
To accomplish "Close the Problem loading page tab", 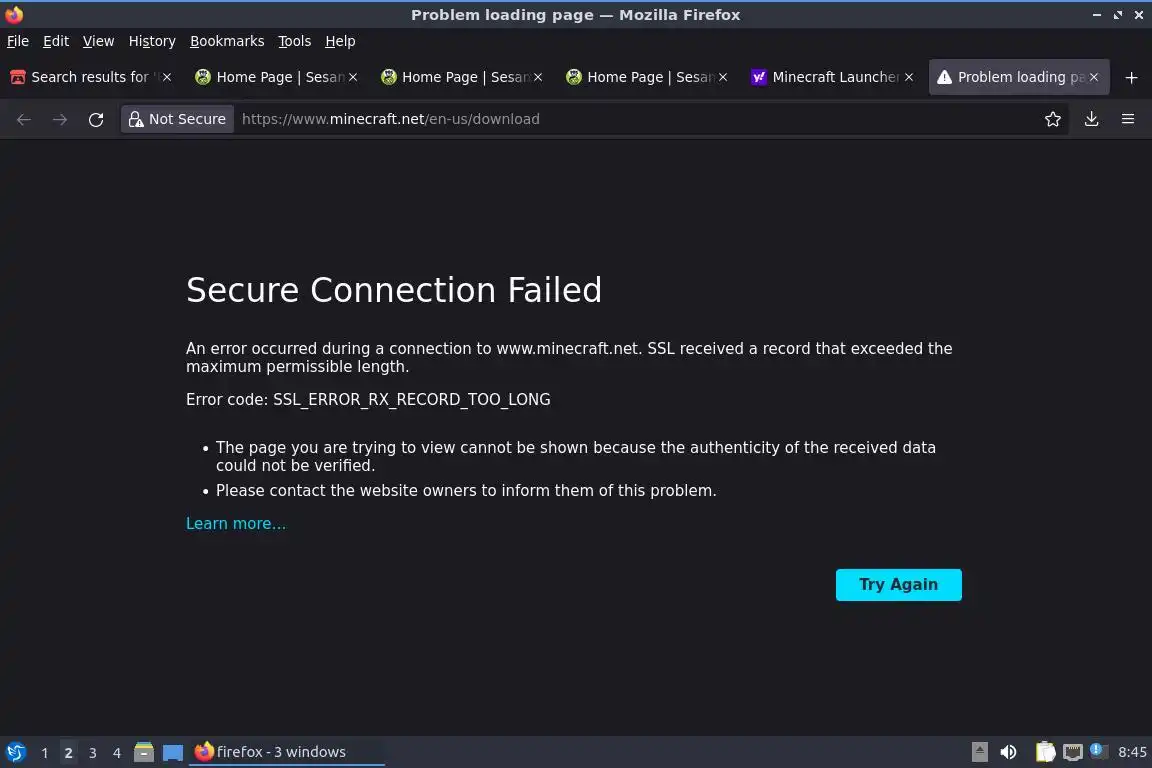I will 1093,77.
